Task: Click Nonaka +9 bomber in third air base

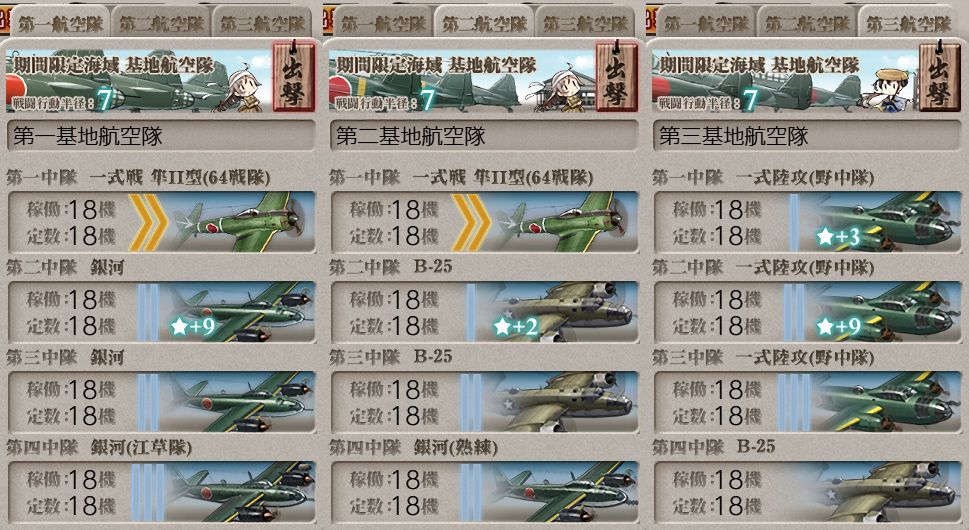Action: (808, 312)
